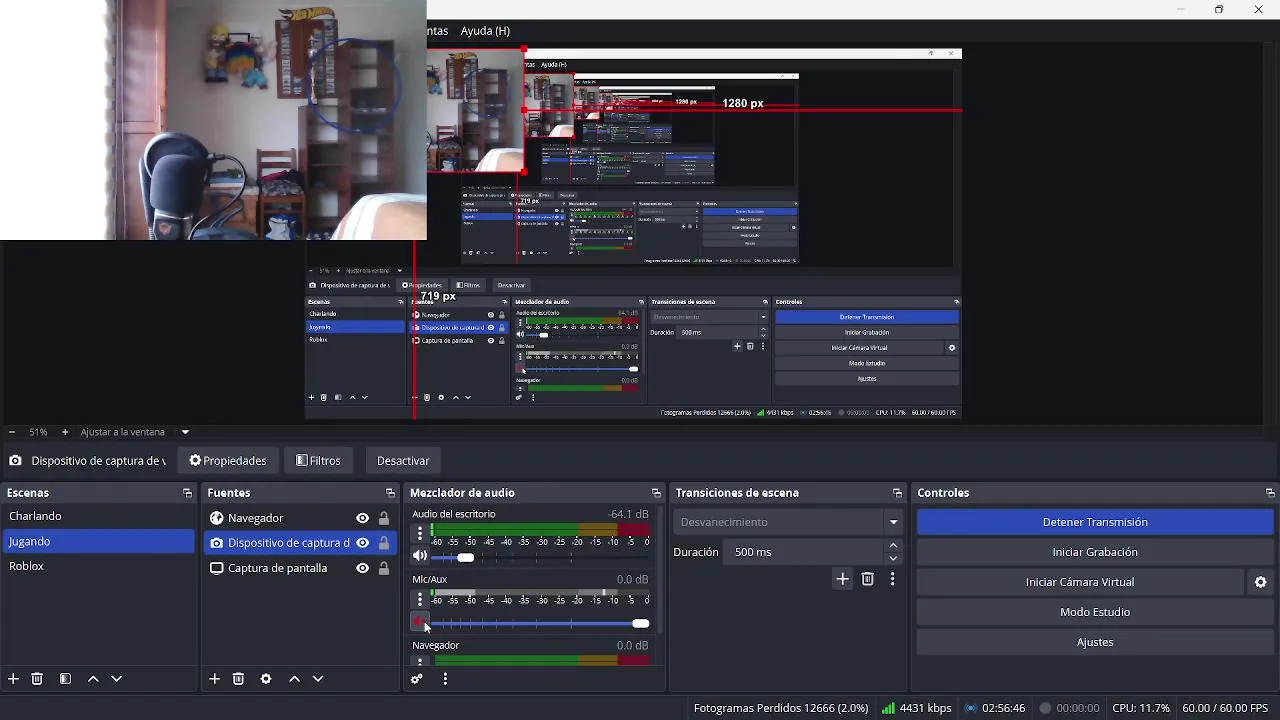The image size is (1280, 720).
Task: Undock the Mezclador de audio panel
Action: pos(656,493)
